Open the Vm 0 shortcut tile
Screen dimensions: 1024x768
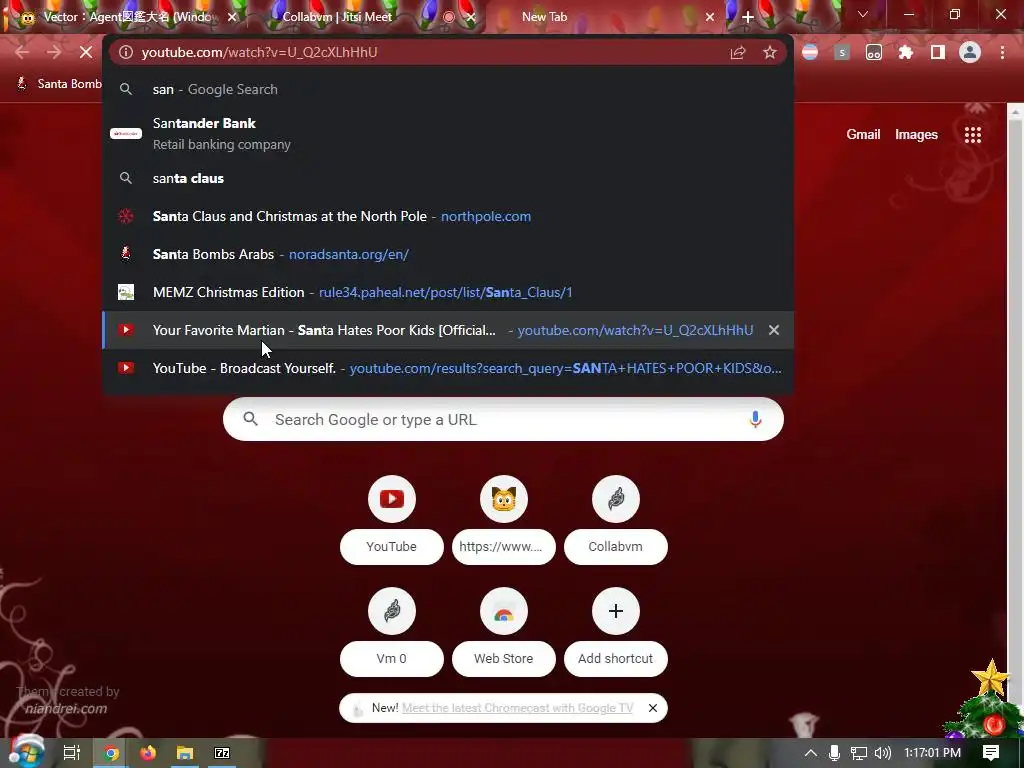(x=391, y=632)
